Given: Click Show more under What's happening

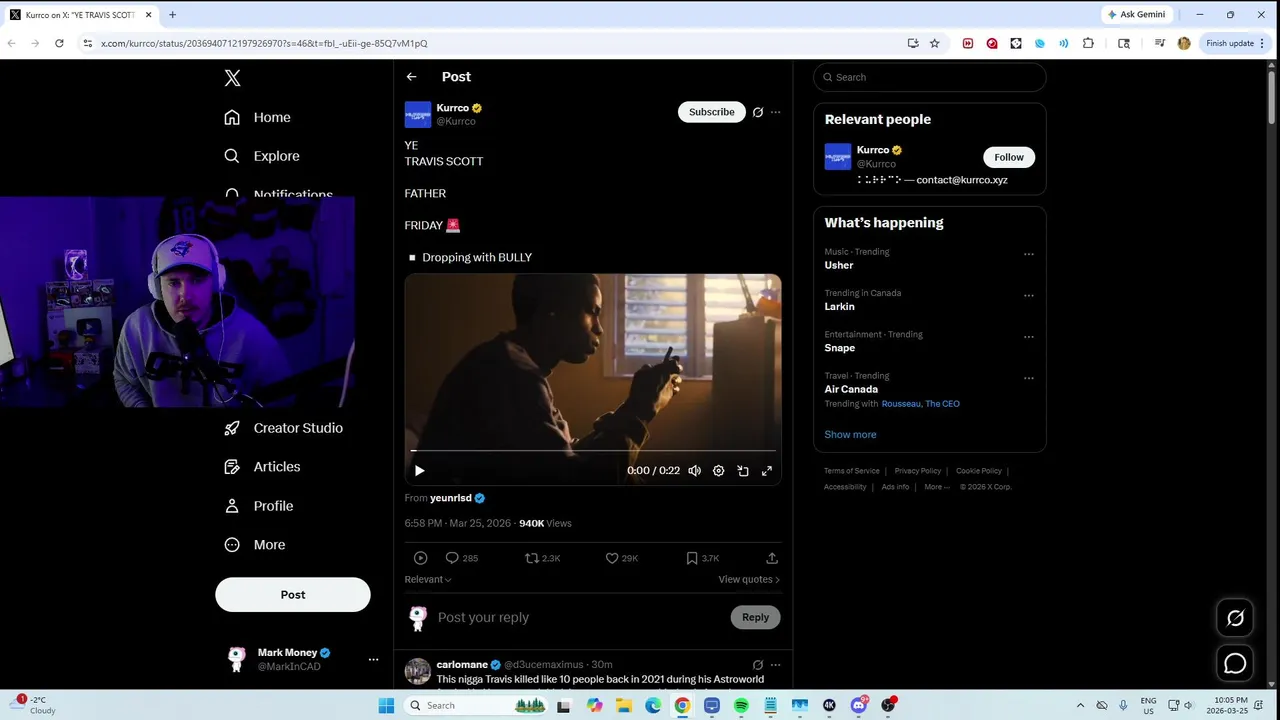Looking at the screenshot, I should point(850,435).
